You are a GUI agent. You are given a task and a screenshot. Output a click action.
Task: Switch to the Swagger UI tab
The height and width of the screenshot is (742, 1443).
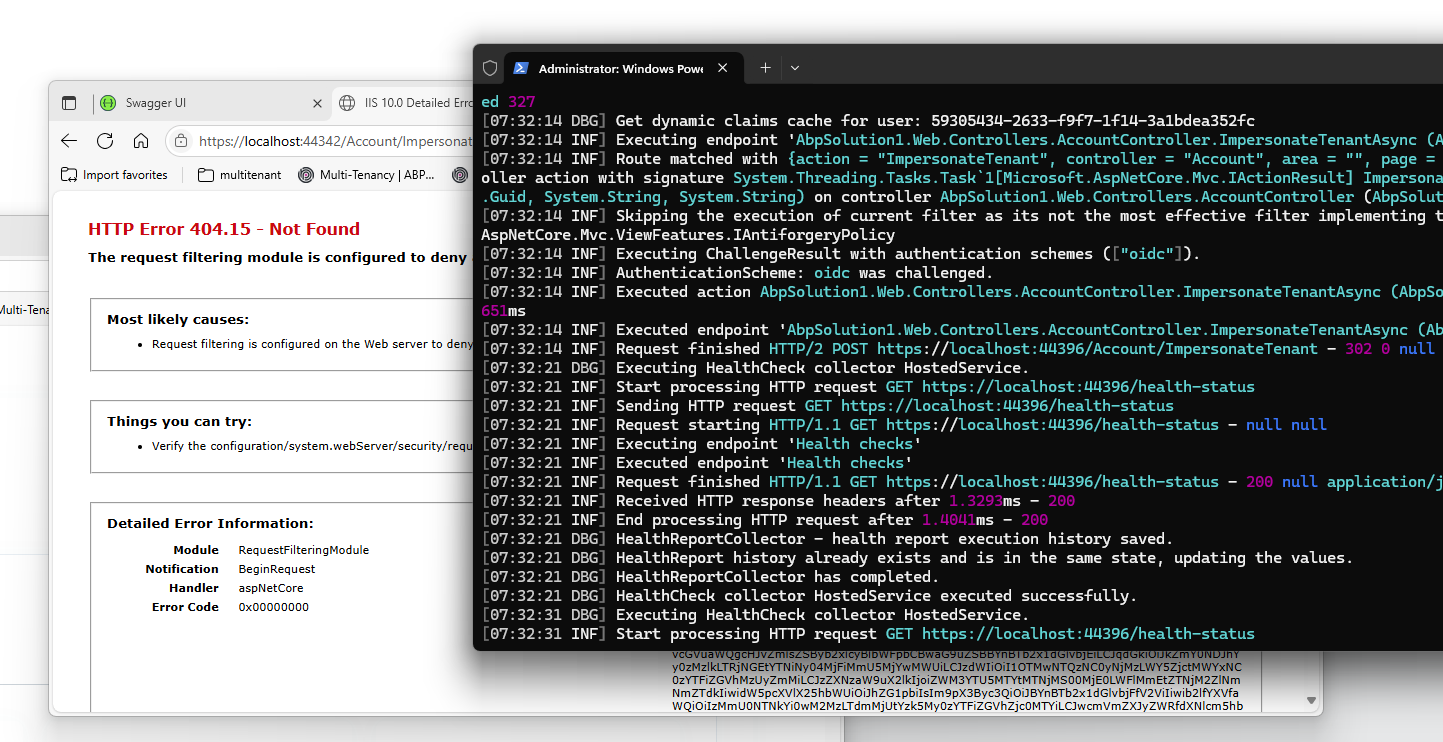point(211,103)
